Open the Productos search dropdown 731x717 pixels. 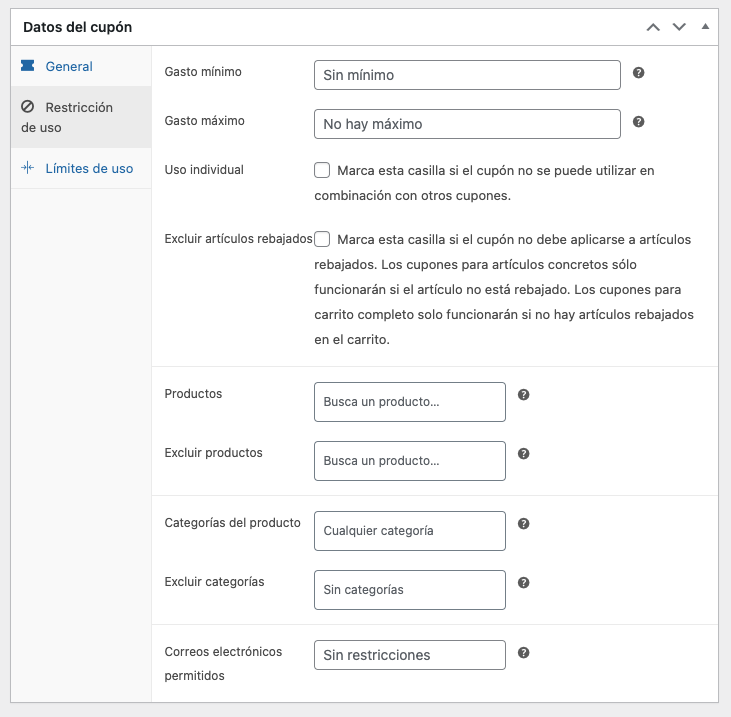click(x=409, y=402)
